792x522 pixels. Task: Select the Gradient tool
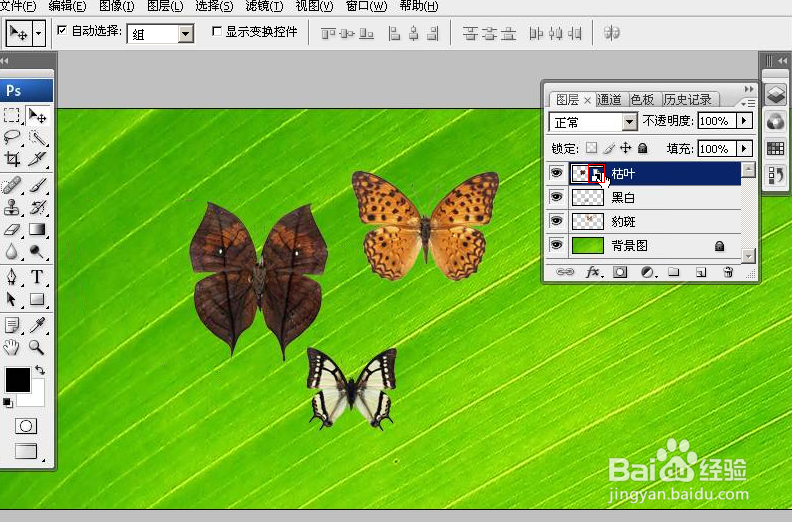(37, 229)
